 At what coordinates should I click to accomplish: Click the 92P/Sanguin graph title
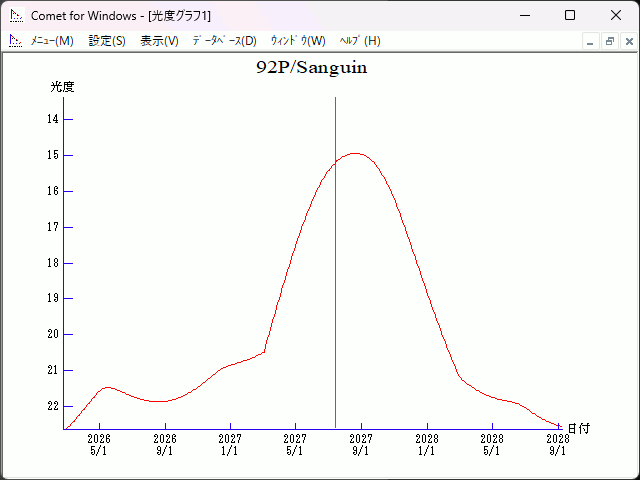(312, 68)
